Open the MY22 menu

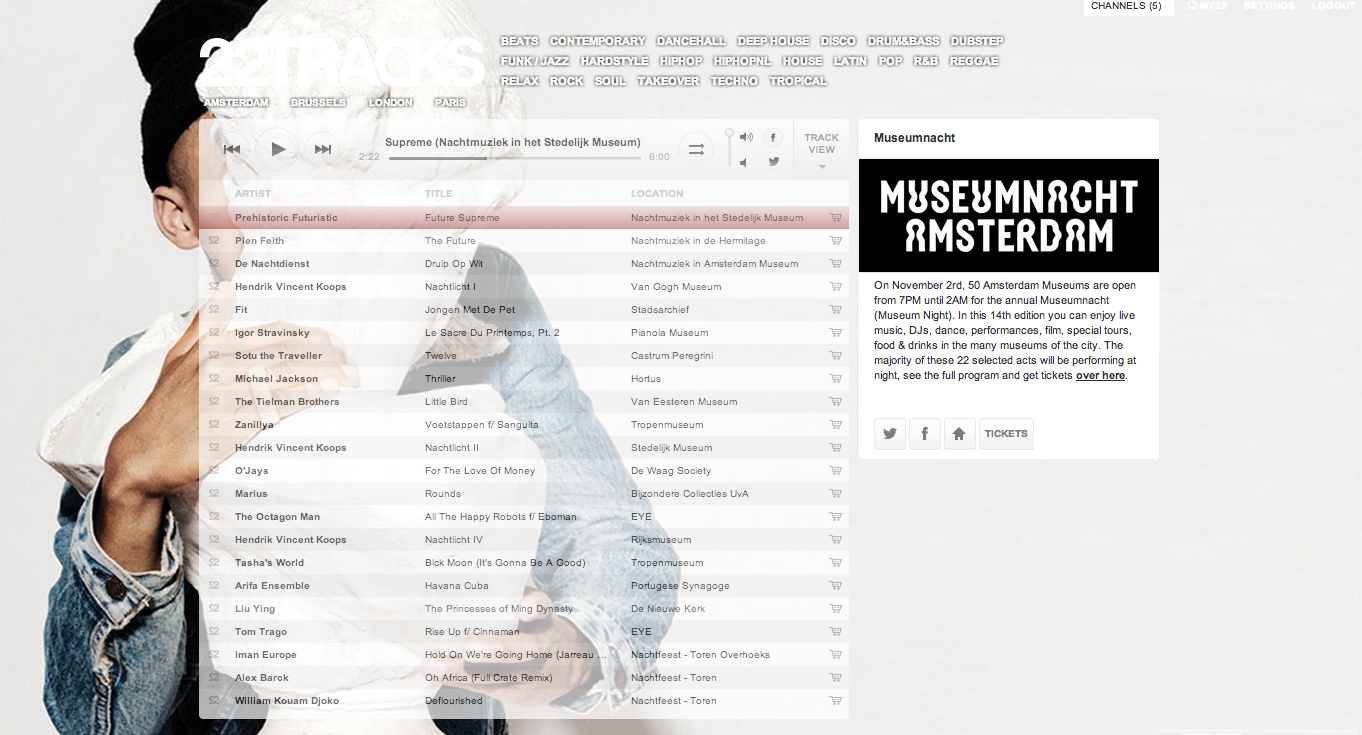1206,6
